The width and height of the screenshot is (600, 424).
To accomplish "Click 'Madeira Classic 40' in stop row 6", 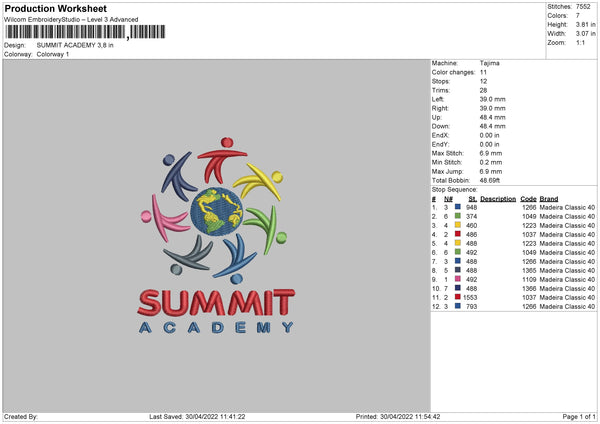I will point(567,253).
